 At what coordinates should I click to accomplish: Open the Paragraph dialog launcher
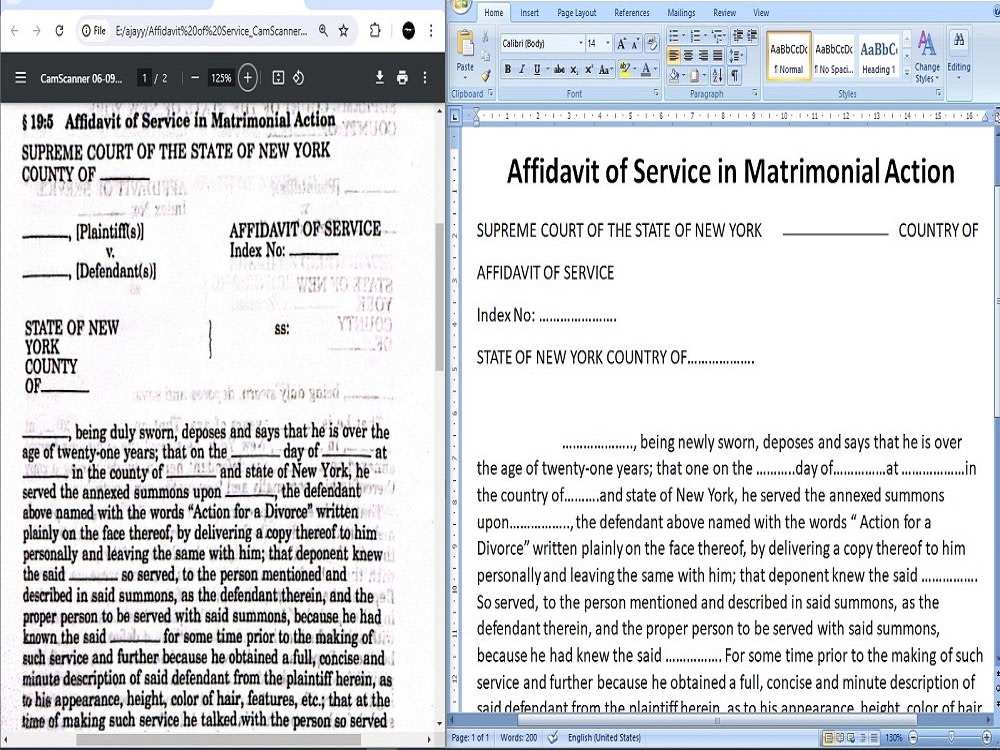(755, 93)
